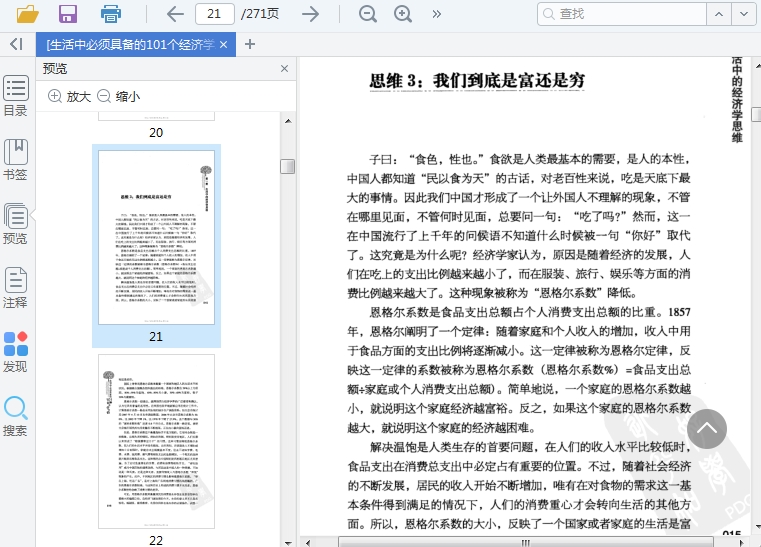
Task: Click the page number input field
Action: [x=214, y=14]
